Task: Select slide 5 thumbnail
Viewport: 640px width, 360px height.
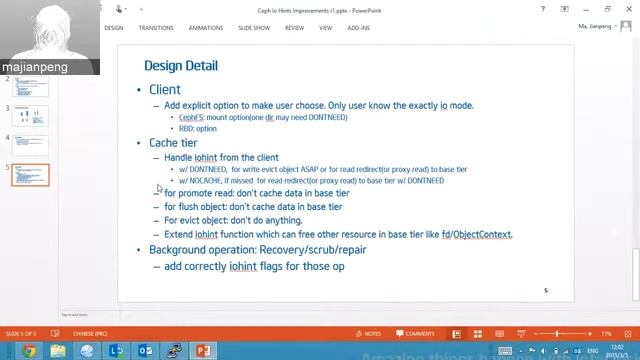Action: 31,175
